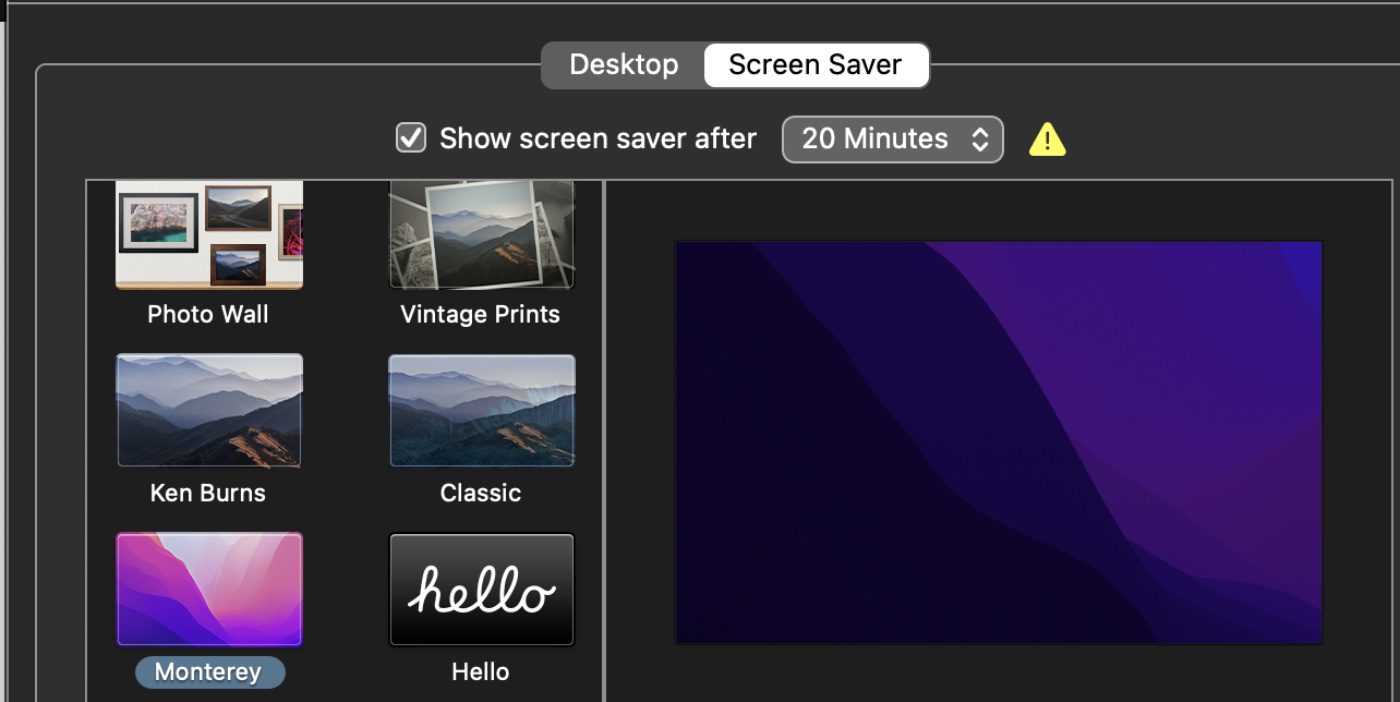Select the Classic screen saver thumbnail

pos(481,410)
